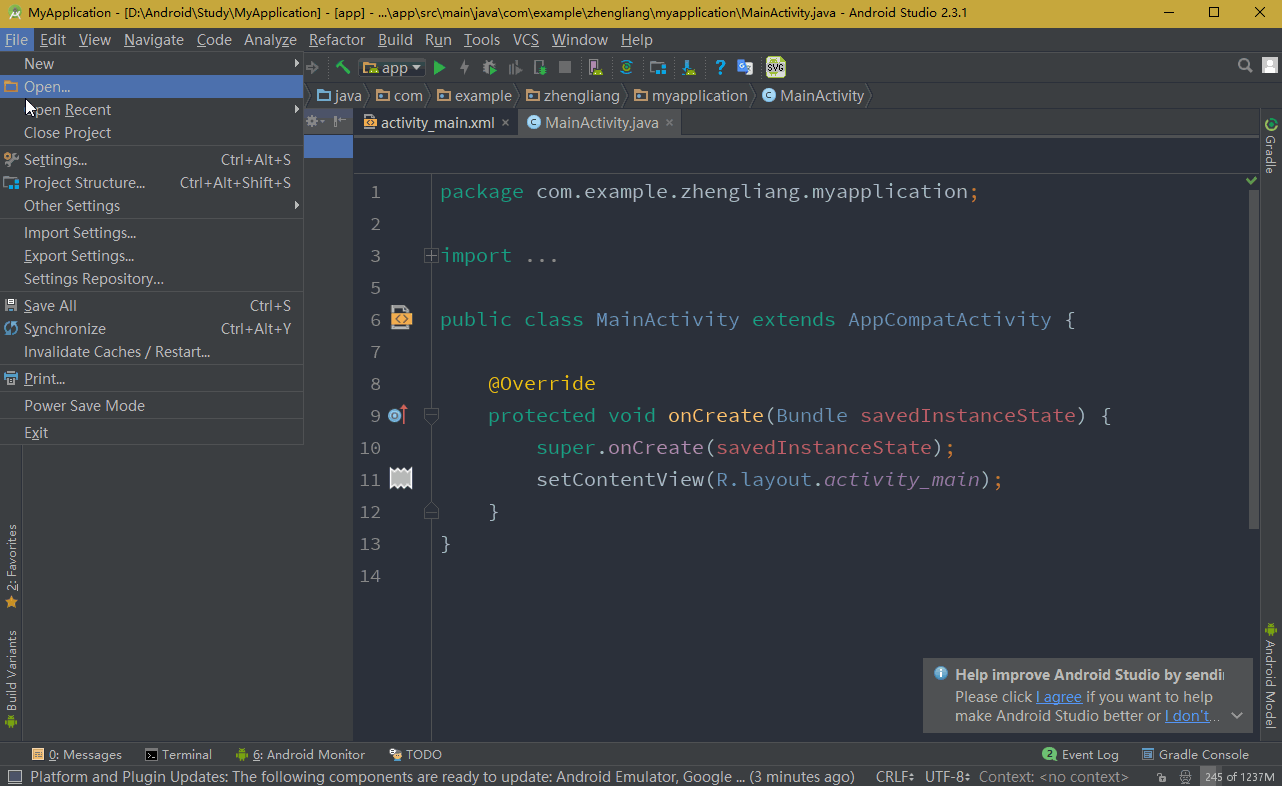Viewport: 1282px width, 786px height.
Task: Expand the collapsed import block on line 3
Action: 431,255
